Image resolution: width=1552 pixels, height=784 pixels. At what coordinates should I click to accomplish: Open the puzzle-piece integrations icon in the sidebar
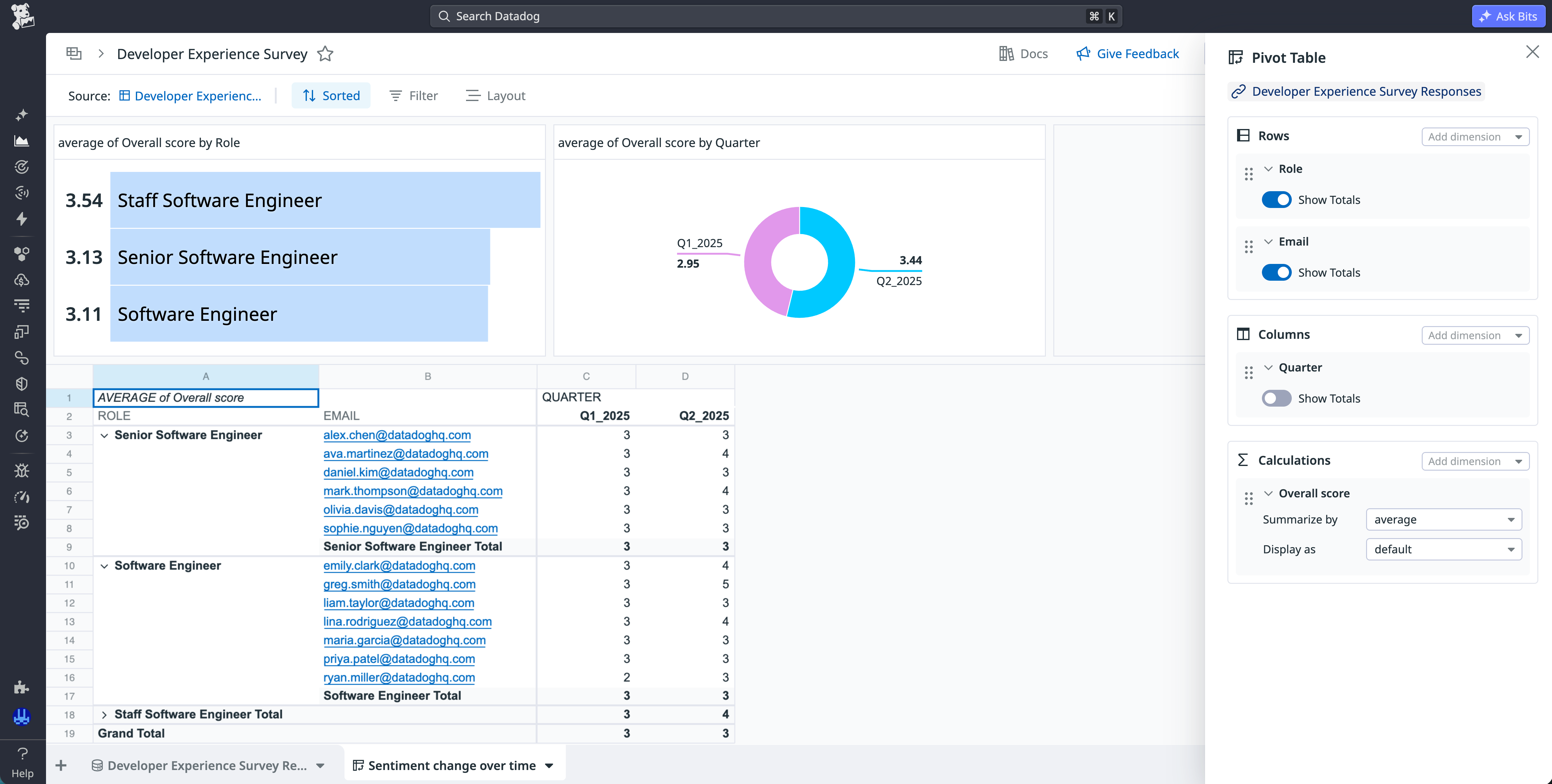click(x=22, y=686)
